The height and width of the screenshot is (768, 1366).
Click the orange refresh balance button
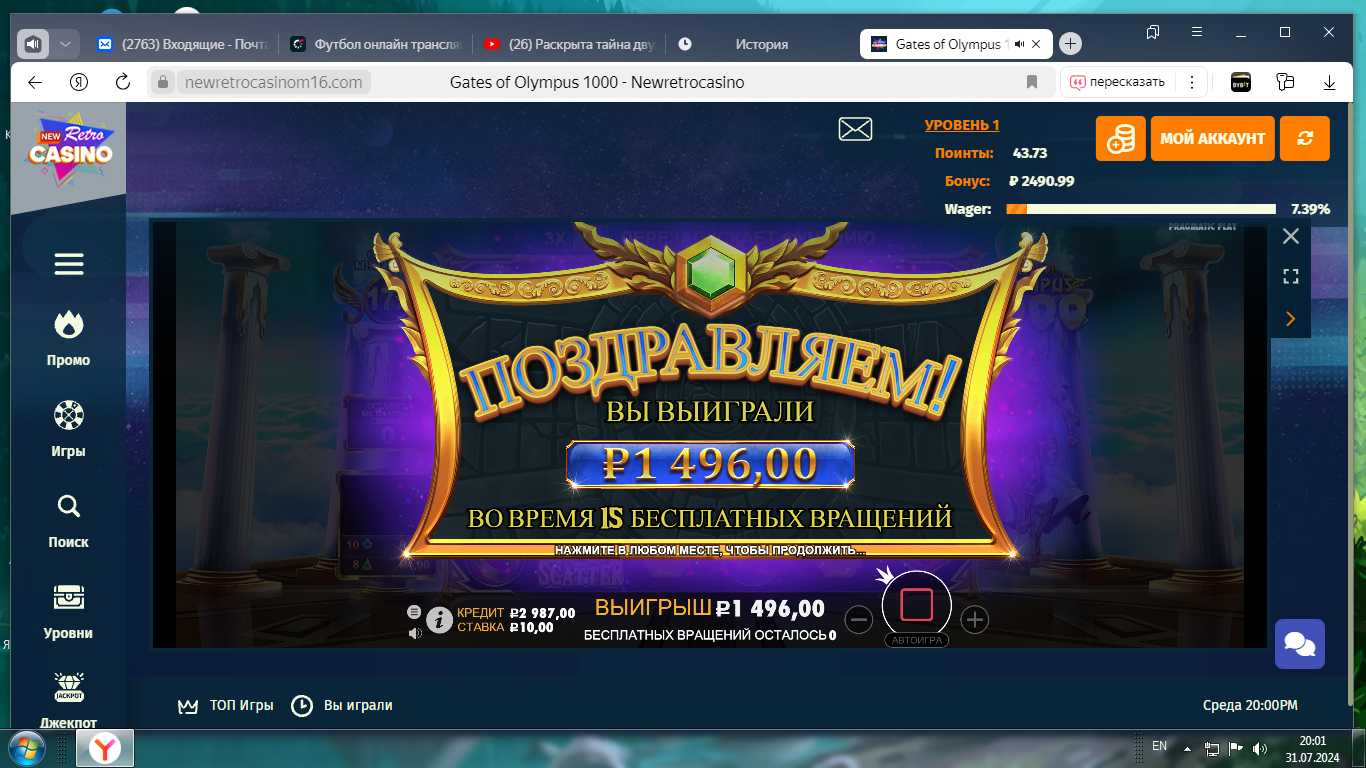tap(1305, 138)
